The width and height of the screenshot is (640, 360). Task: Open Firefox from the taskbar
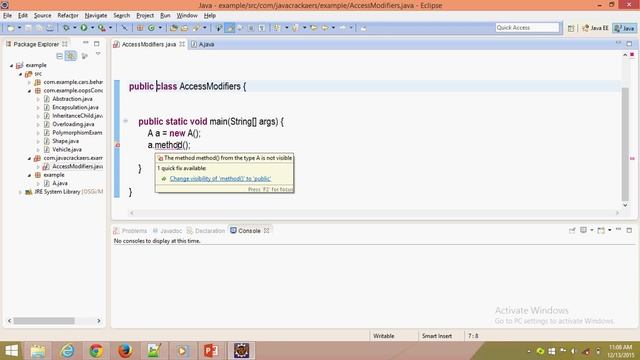tap(125, 351)
